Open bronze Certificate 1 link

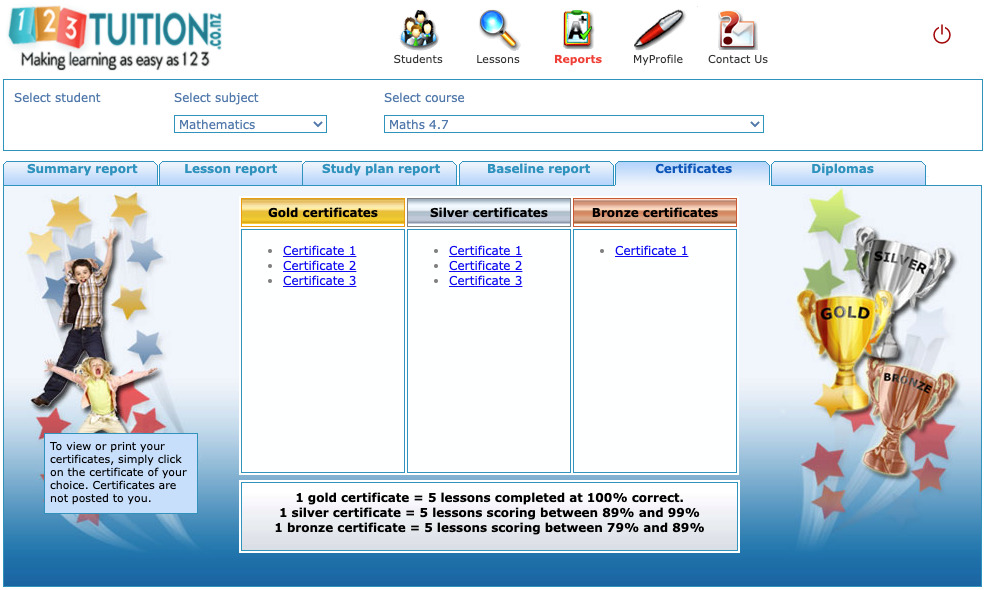tap(651, 251)
